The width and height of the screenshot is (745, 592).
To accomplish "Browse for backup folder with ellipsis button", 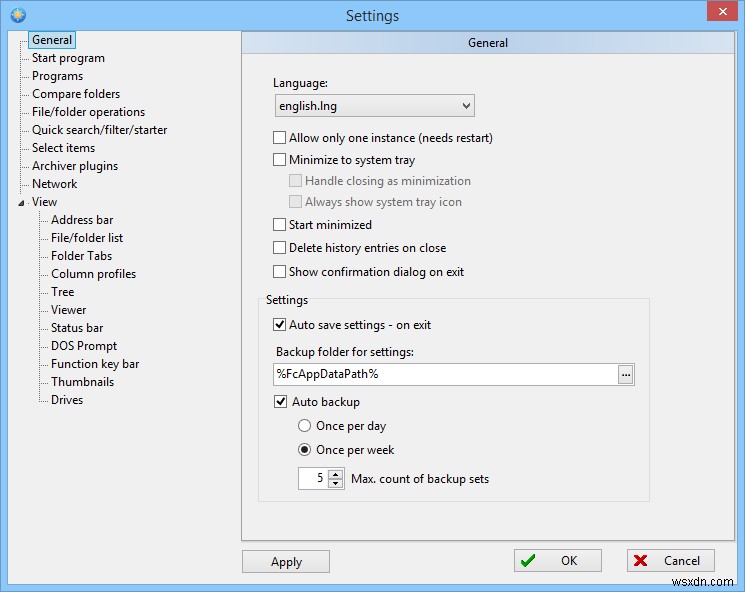I will click(x=626, y=375).
